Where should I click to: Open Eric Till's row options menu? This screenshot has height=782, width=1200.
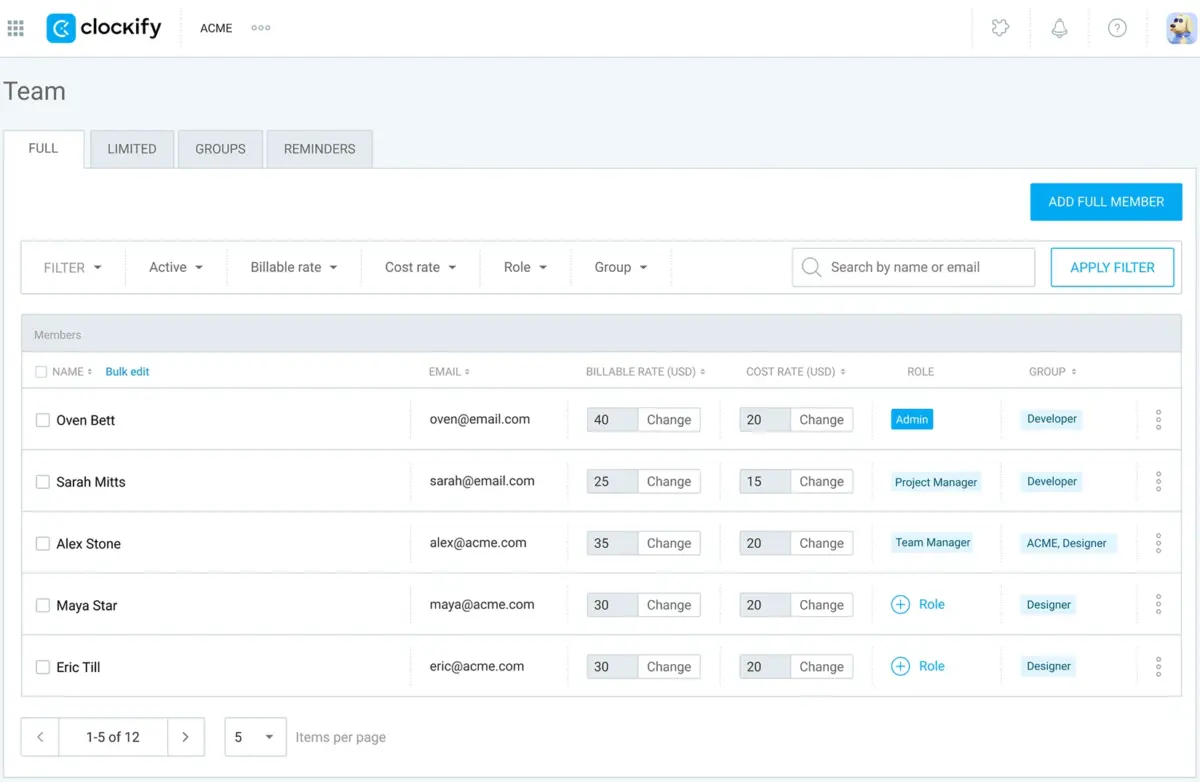click(1158, 666)
